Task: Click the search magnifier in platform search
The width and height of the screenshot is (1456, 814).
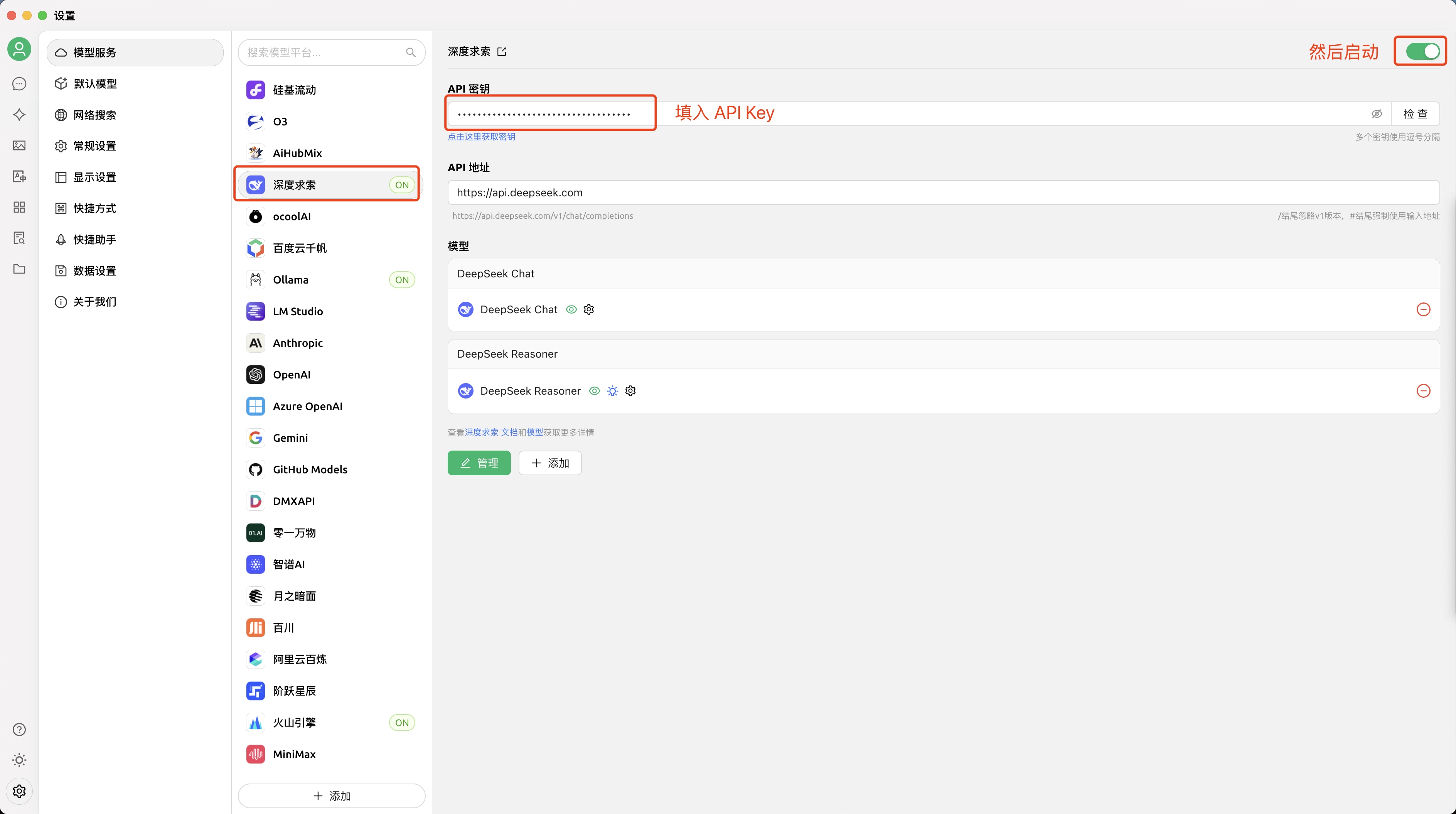Action: (x=411, y=52)
